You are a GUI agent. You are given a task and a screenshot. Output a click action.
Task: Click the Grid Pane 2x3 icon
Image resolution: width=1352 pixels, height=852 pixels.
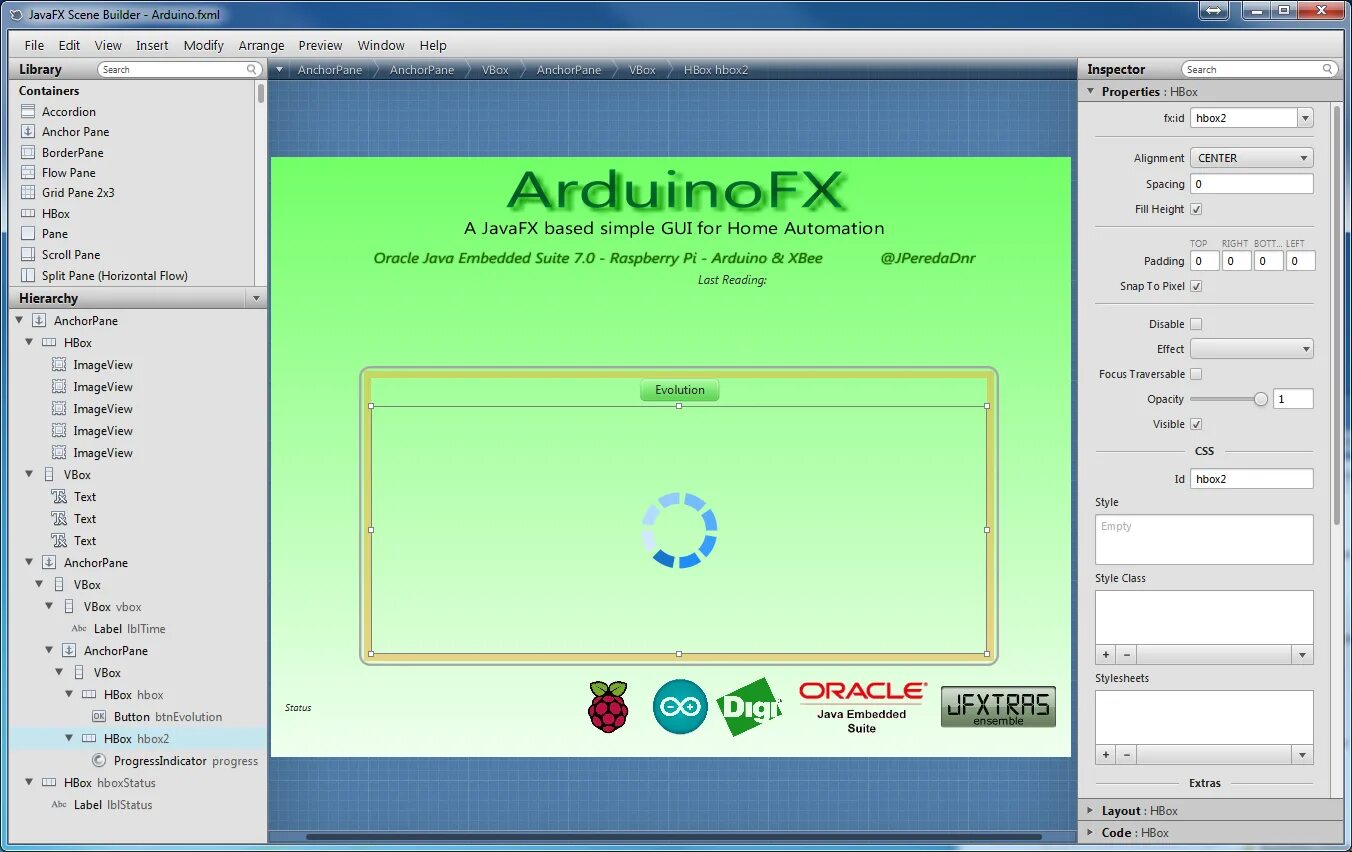28,192
